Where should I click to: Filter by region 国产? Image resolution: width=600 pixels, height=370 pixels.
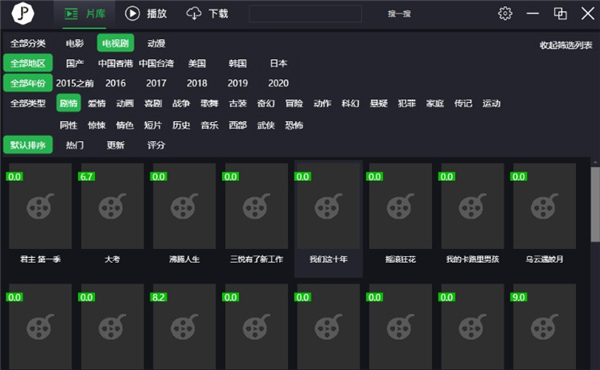coord(75,63)
